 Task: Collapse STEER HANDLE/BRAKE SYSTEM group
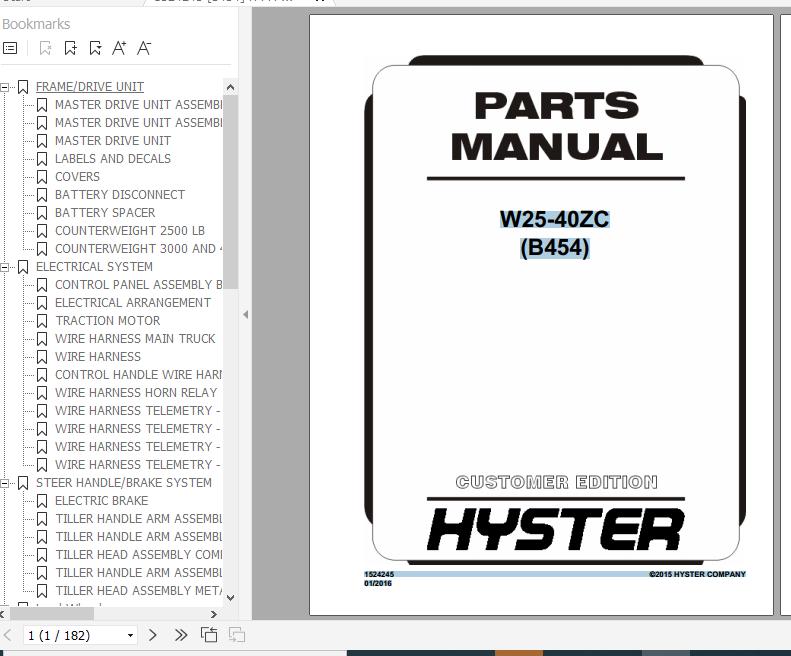(5, 483)
